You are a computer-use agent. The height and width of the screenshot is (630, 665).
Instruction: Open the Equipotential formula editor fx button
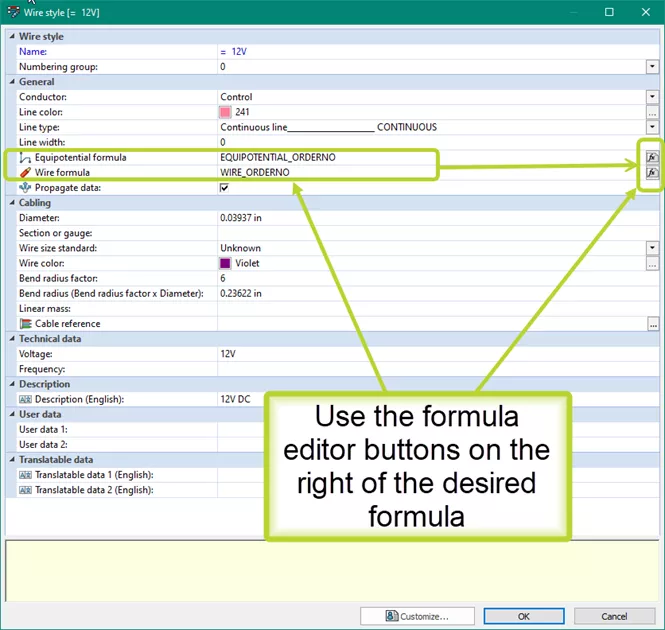651,158
